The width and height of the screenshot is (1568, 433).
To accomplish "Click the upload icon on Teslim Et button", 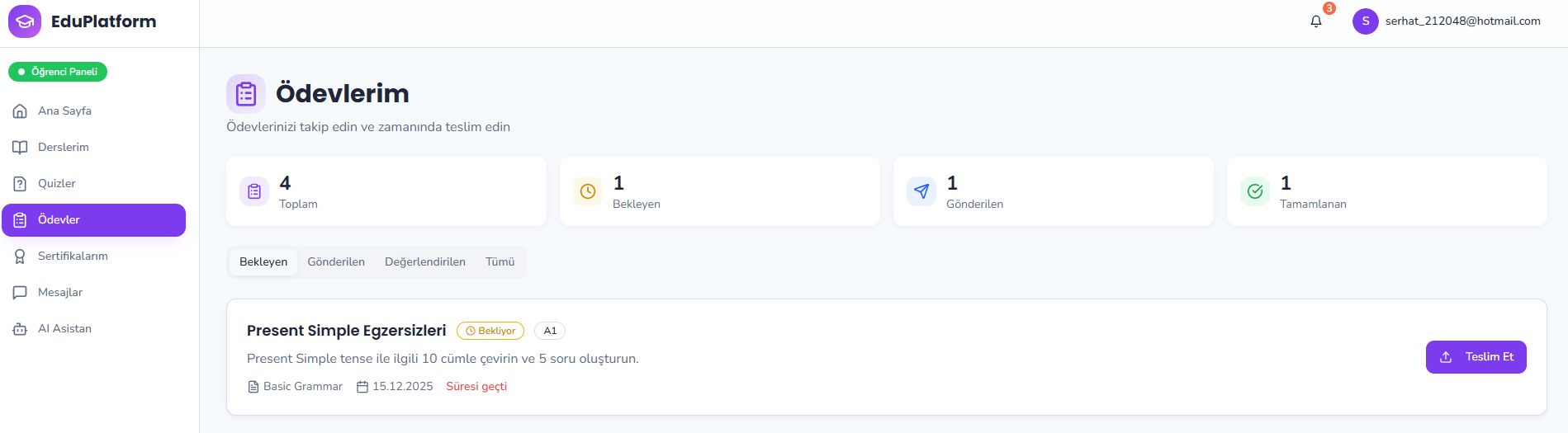I will (x=1446, y=357).
